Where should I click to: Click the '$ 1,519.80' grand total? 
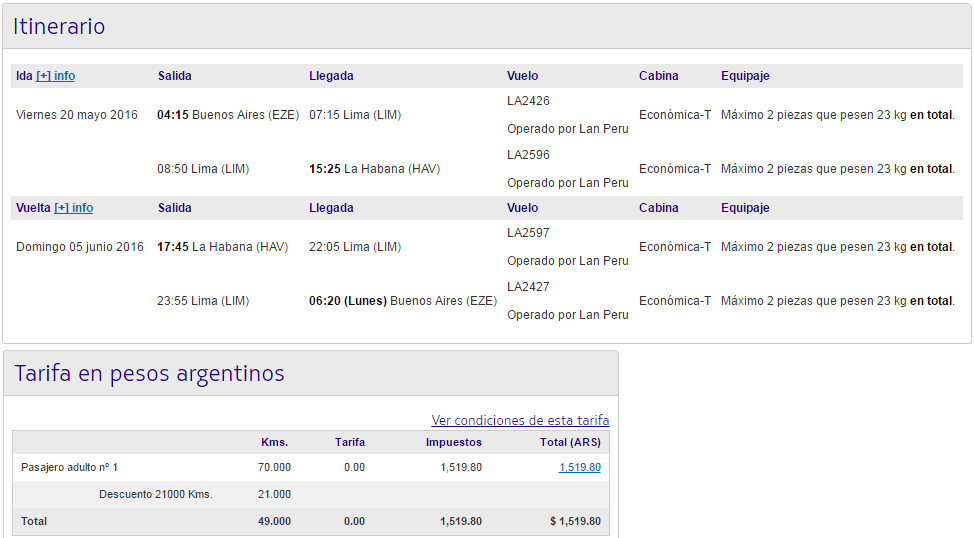pyautogui.click(x=575, y=521)
